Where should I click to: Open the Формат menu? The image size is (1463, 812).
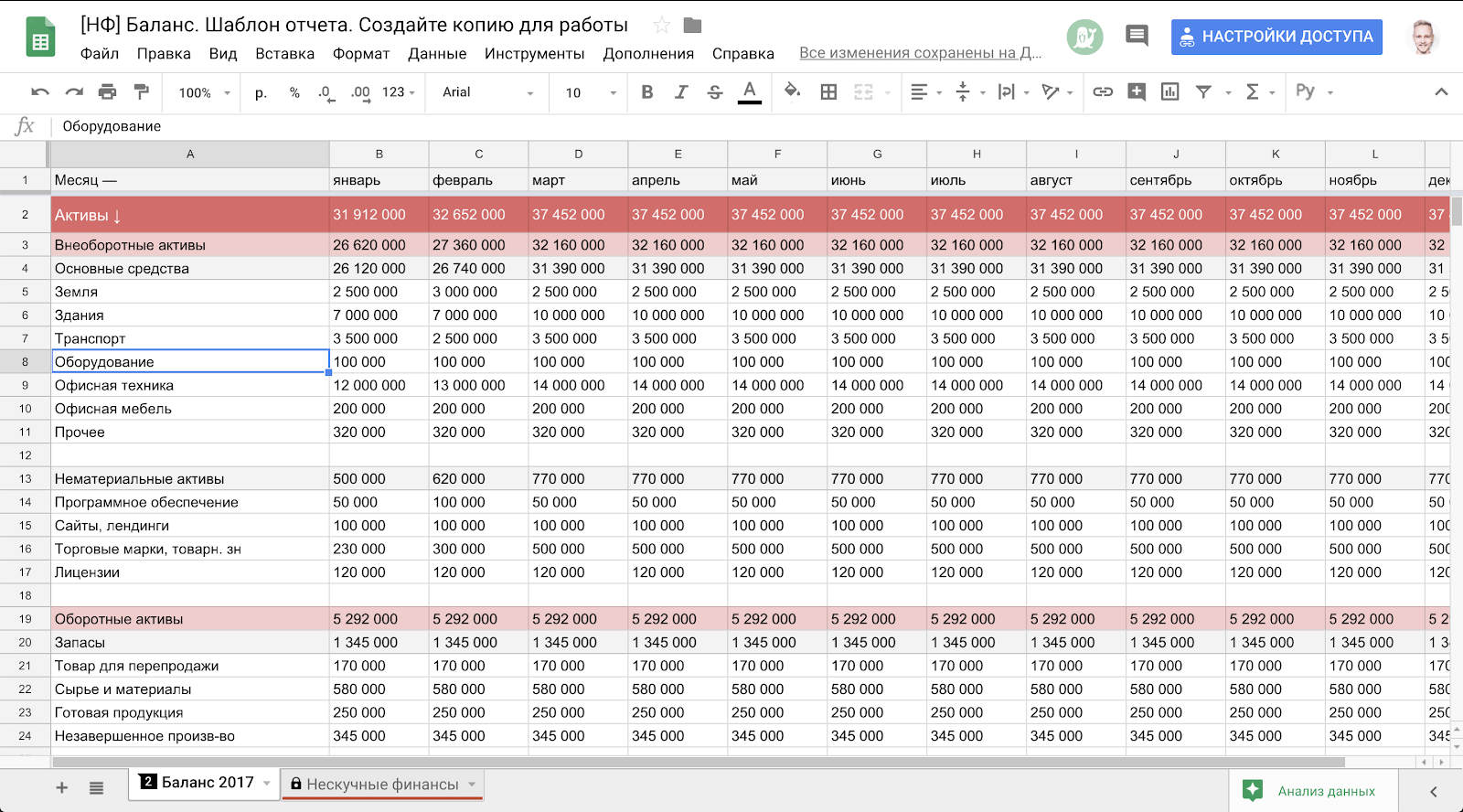tap(361, 54)
